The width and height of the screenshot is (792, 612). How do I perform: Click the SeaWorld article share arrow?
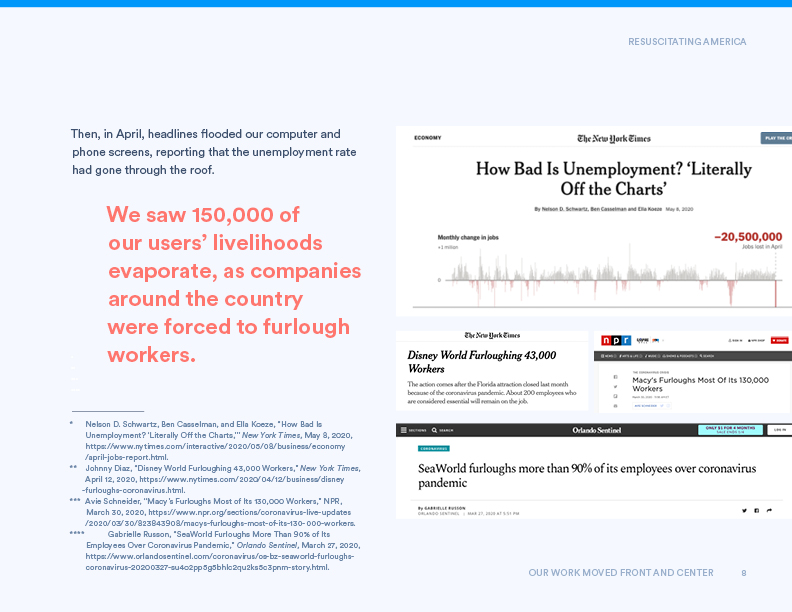769,511
